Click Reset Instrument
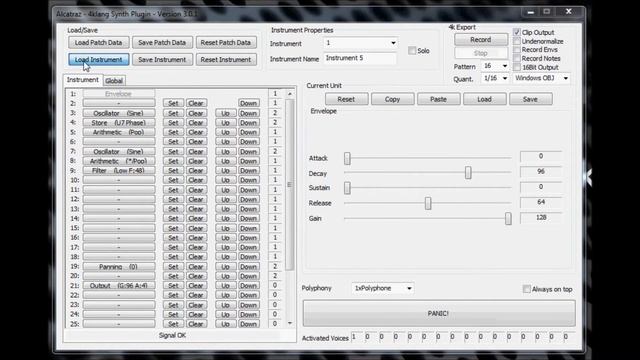The image size is (640, 360). [226, 60]
